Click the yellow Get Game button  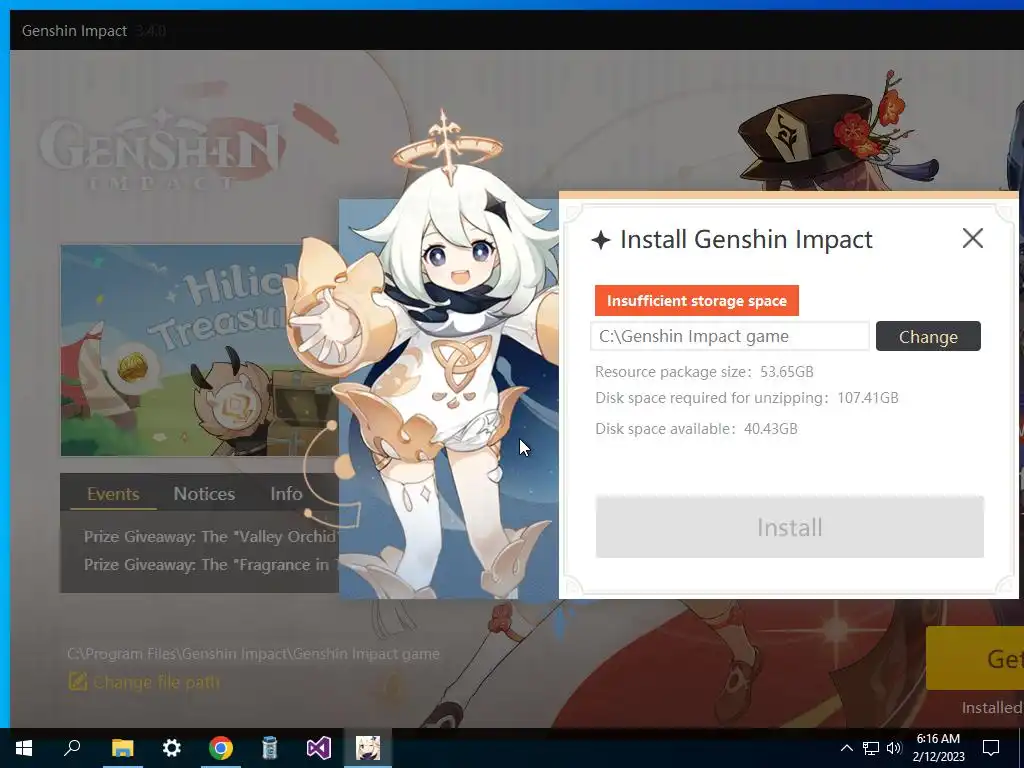[x=974, y=658]
